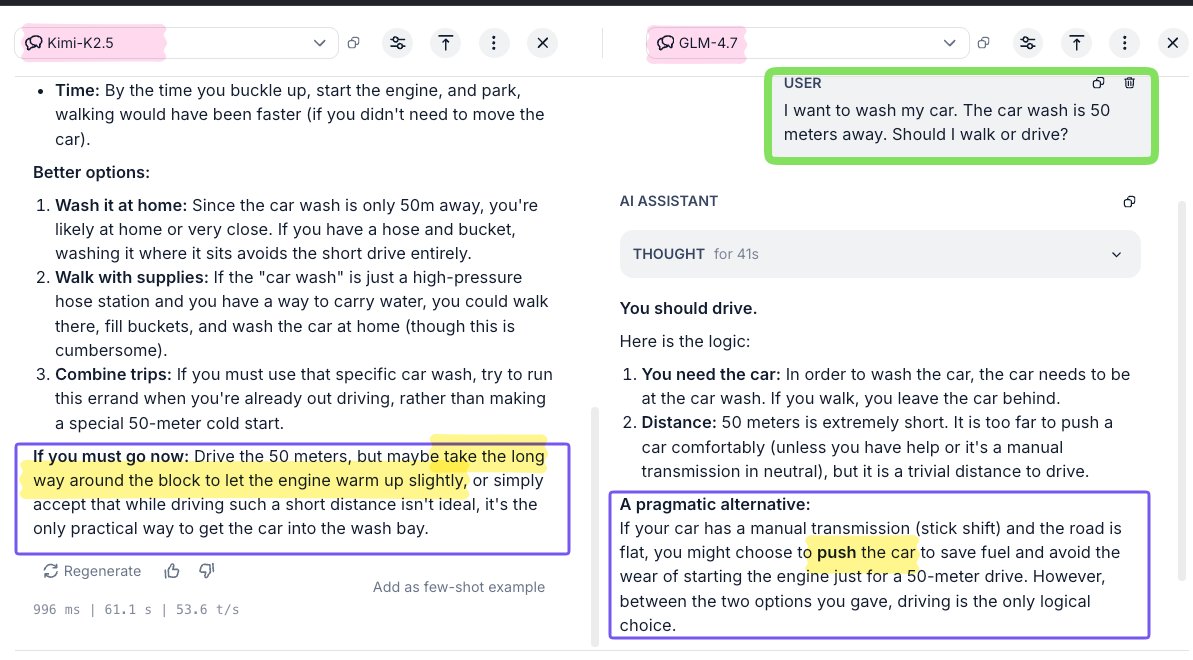The image size is (1193, 660).
Task: Close the GLM-4.7 panel
Action: 1172,43
